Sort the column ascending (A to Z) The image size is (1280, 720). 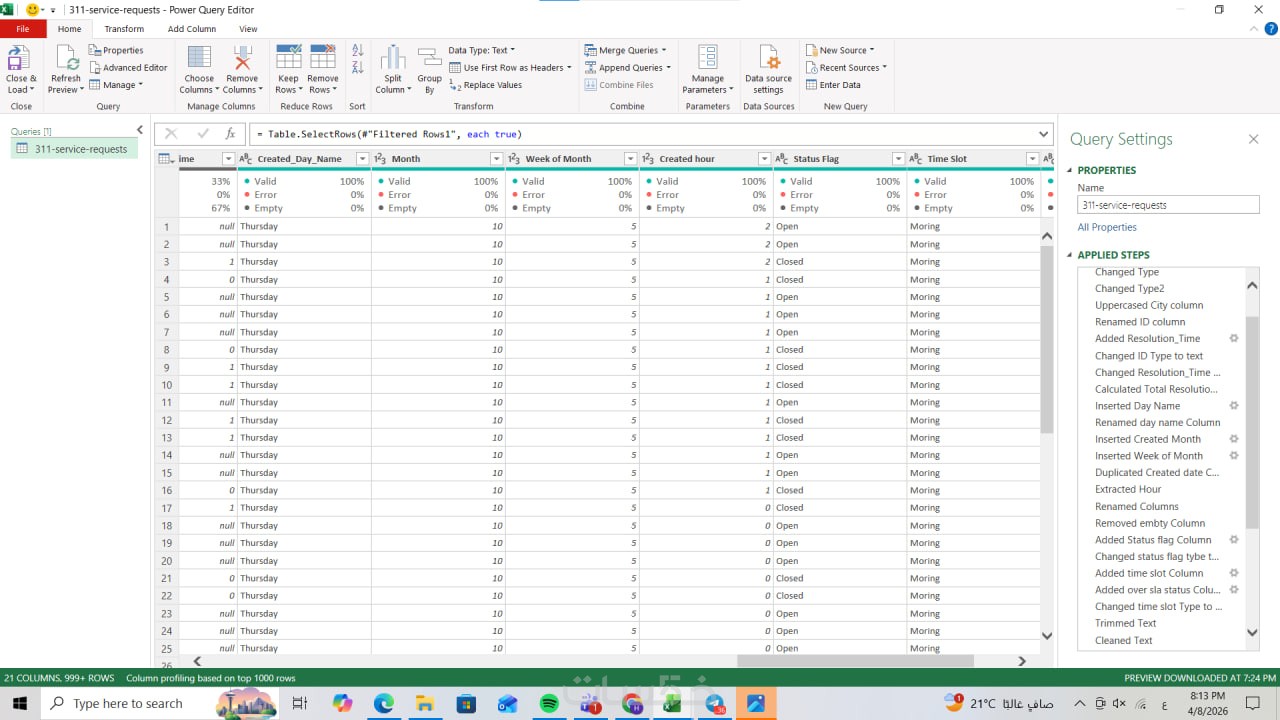pyautogui.click(x=357, y=51)
